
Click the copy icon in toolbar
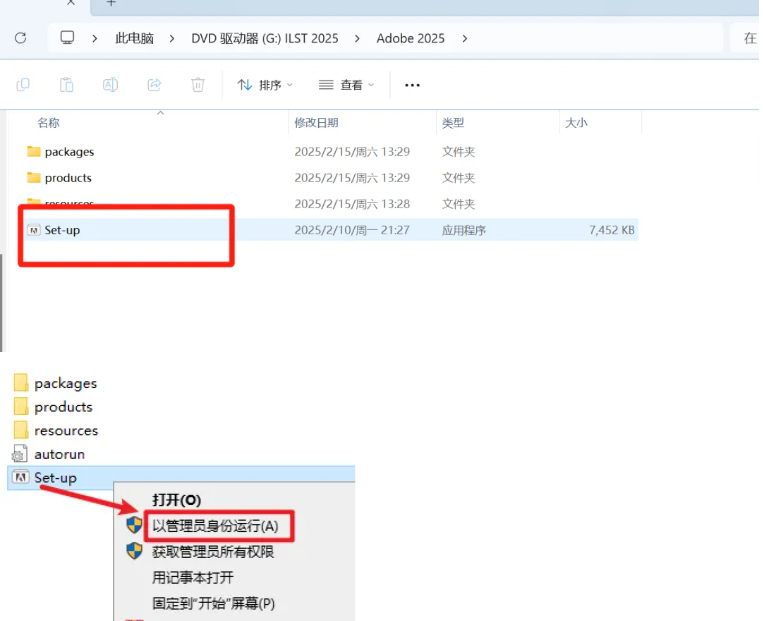[23, 85]
